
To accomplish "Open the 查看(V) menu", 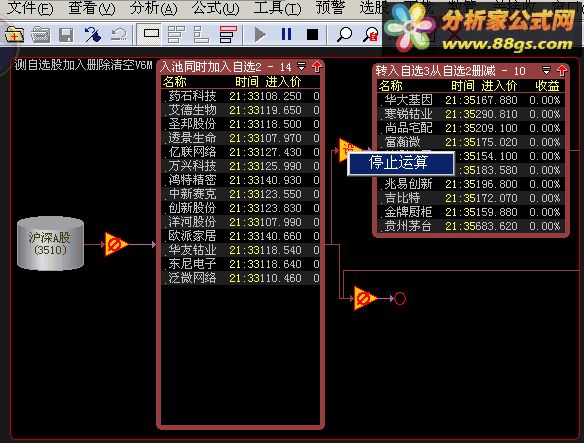I will pyautogui.click(x=92, y=8).
